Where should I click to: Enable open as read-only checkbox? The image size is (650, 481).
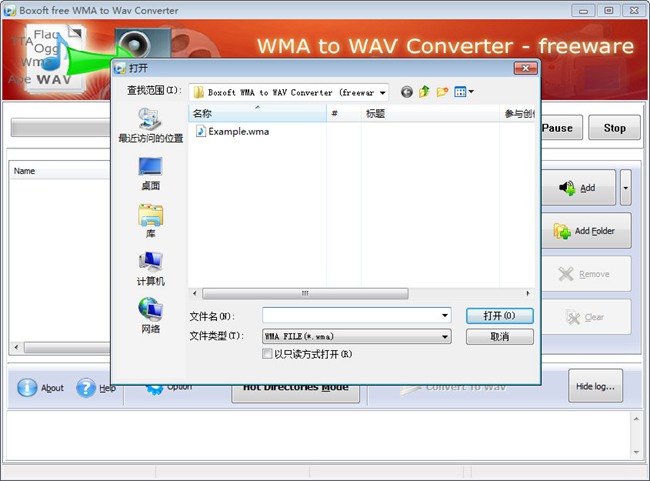[x=267, y=354]
